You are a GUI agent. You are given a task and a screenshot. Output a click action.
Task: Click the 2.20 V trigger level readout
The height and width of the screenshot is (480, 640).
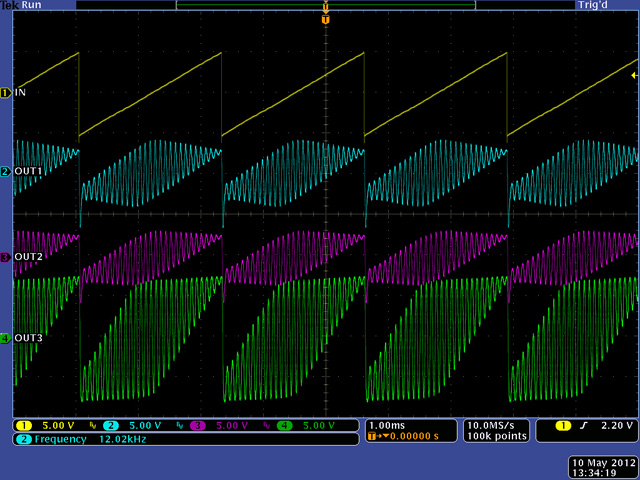tap(615, 426)
